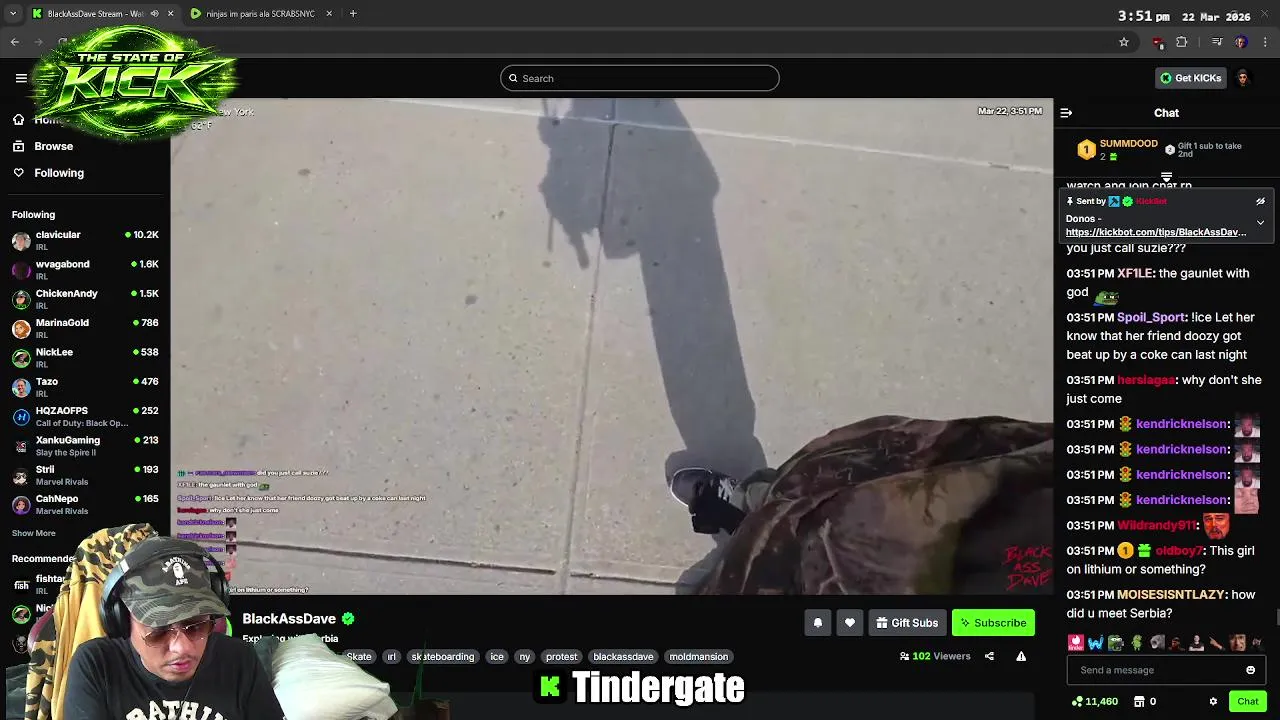
Task: Click the BlackAssDave channel name
Action: pyautogui.click(x=289, y=619)
